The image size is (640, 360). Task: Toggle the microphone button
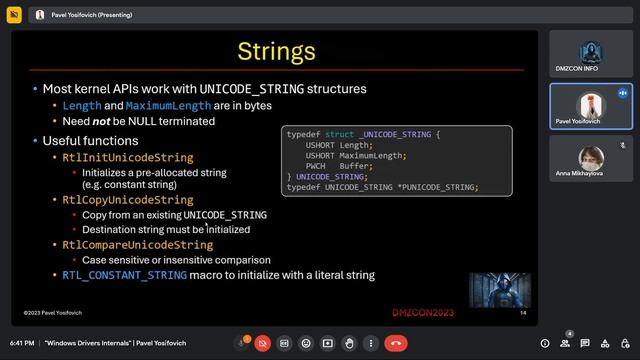(x=242, y=343)
